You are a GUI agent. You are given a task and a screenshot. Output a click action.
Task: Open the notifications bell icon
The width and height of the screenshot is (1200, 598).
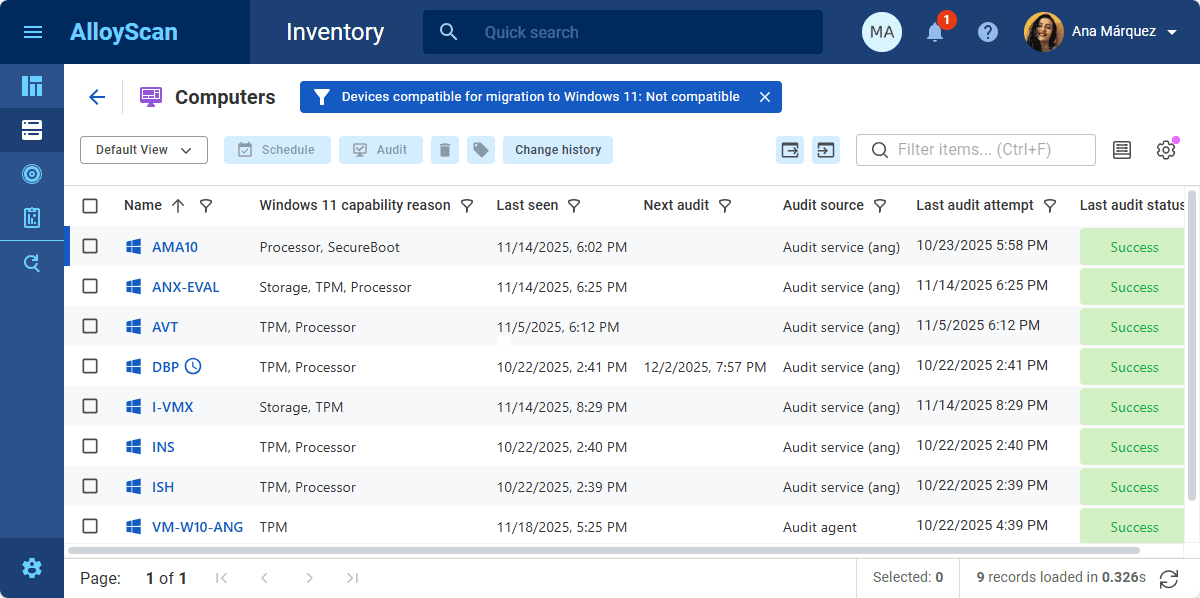click(934, 32)
